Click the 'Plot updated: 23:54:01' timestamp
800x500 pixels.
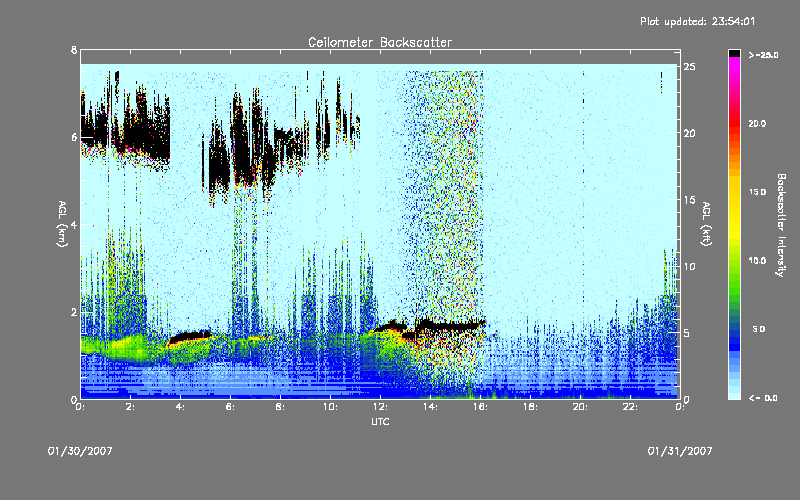(x=697, y=21)
